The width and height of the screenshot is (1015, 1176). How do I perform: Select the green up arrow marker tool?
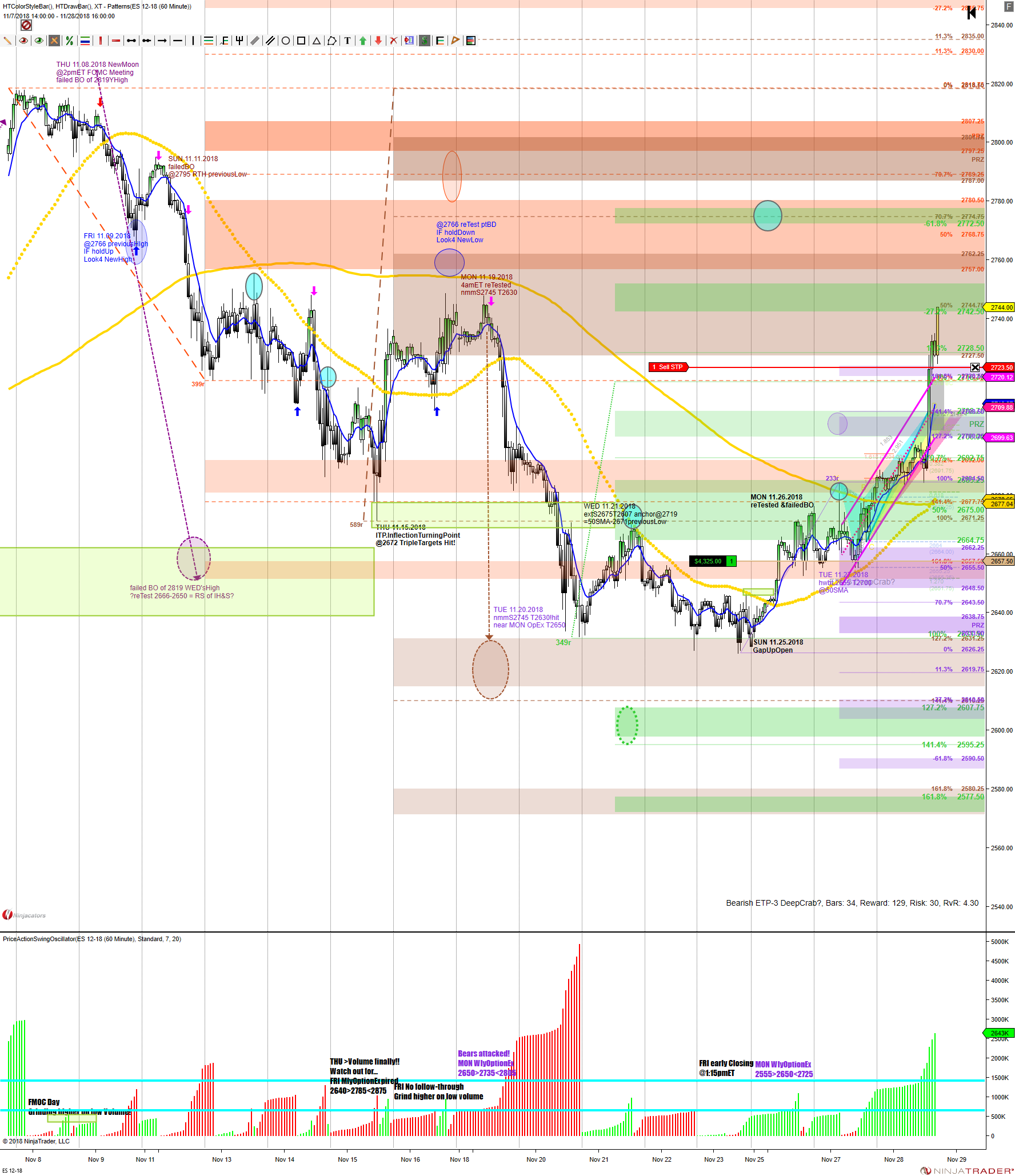363,41
